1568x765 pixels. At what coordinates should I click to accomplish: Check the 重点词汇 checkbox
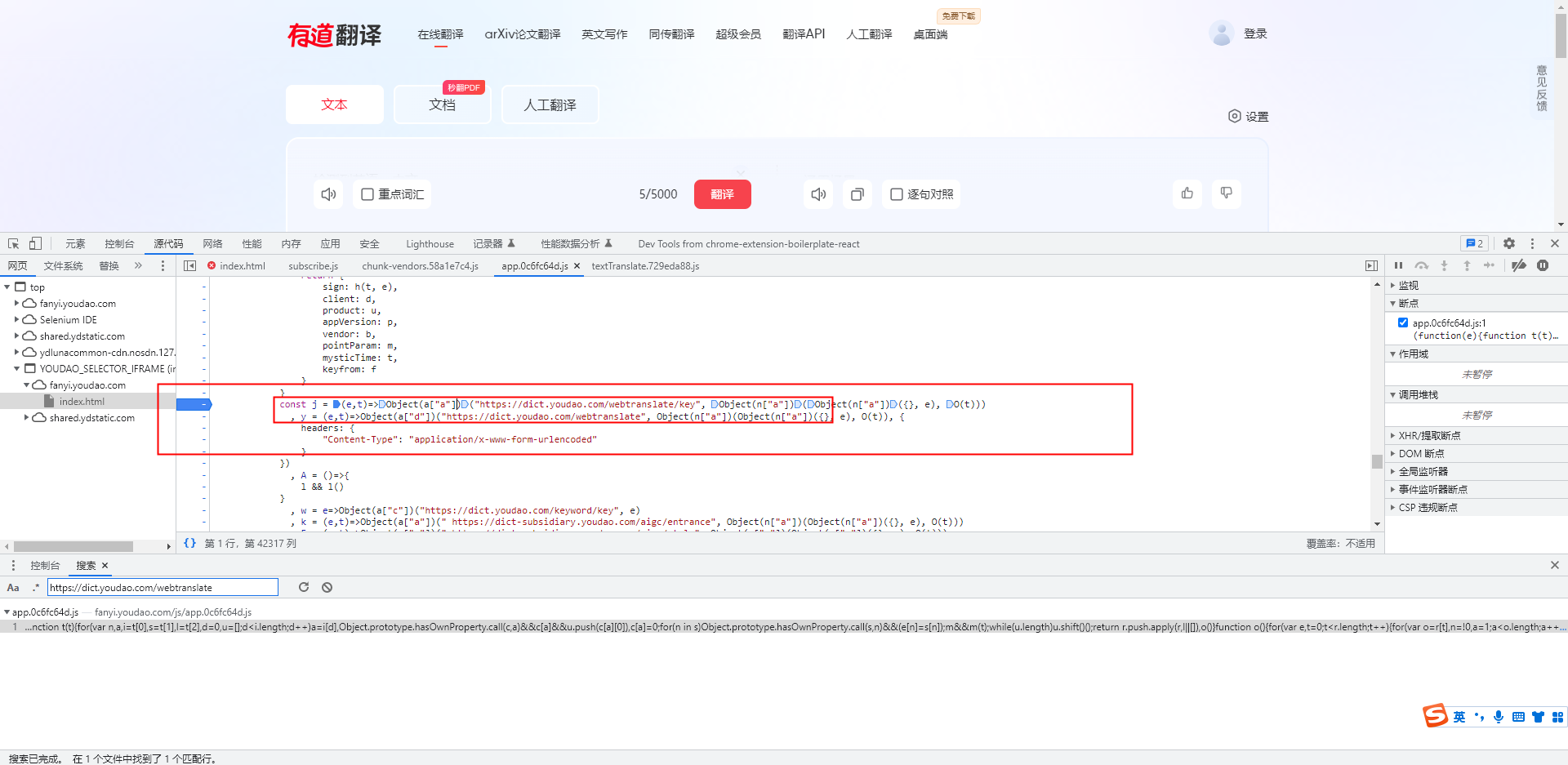coord(367,194)
